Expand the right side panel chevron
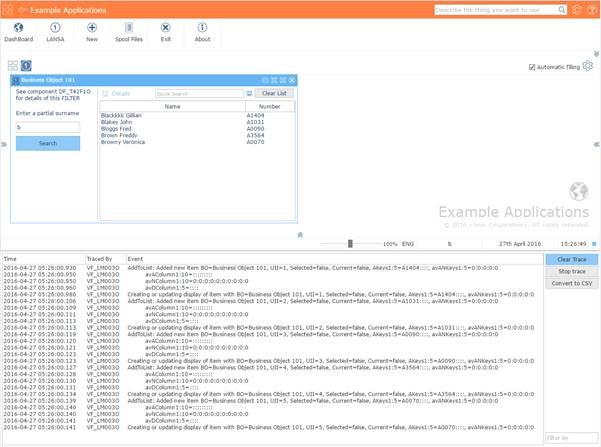Viewport: 601px width, 447px height. point(596,145)
